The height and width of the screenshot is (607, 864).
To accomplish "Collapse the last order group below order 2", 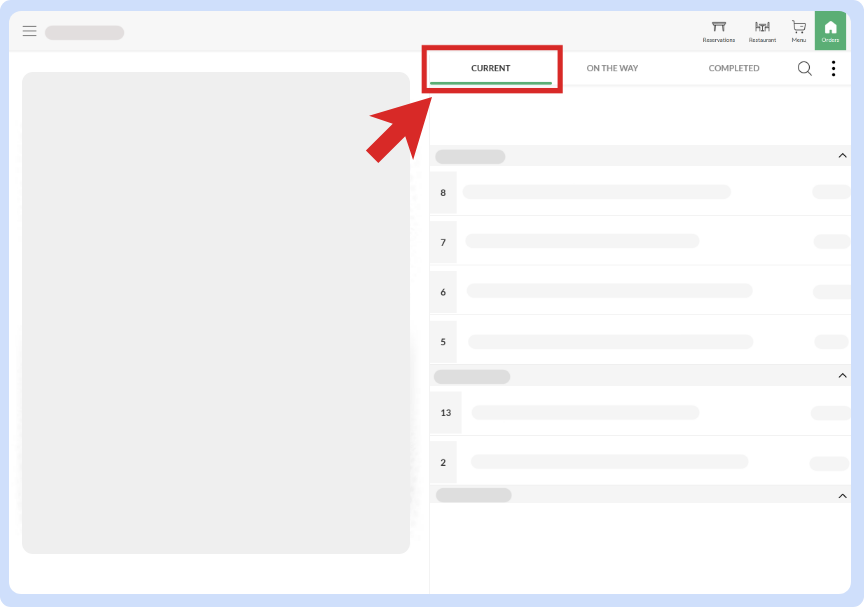I will pyautogui.click(x=842, y=494).
